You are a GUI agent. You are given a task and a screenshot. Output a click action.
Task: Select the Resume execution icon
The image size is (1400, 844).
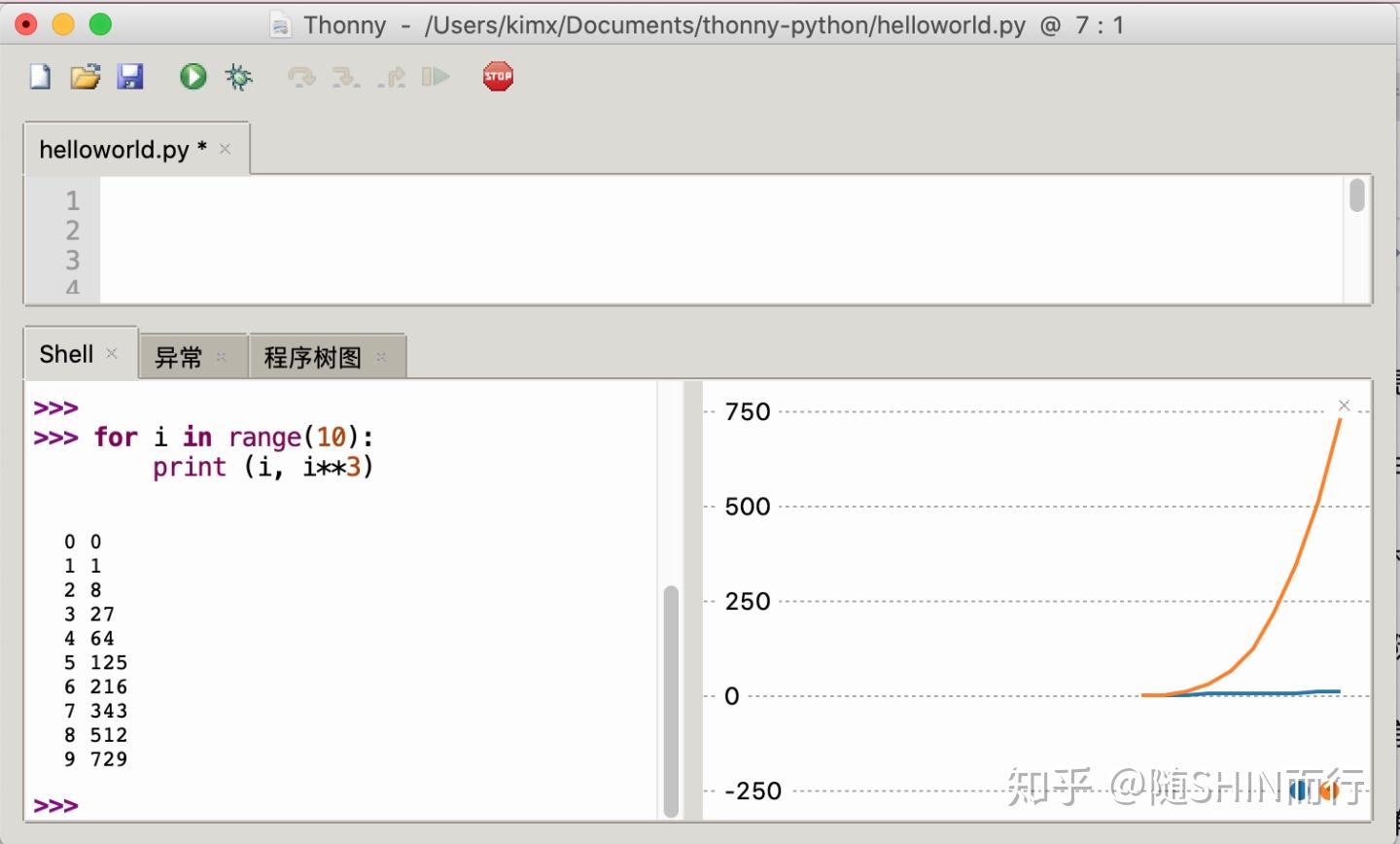click(x=436, y=76)
